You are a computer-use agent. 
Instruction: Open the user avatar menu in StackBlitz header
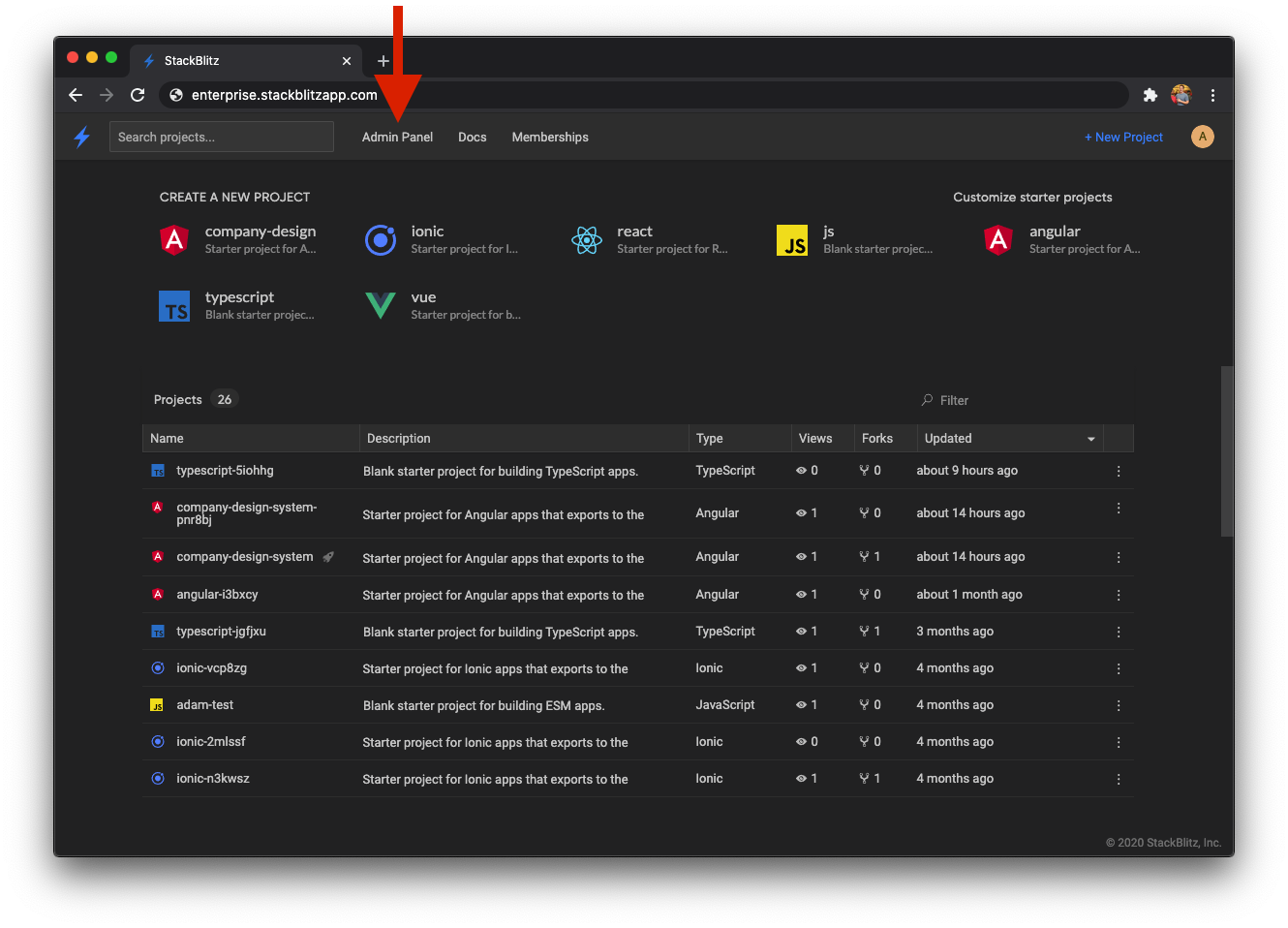[1203, 137]
